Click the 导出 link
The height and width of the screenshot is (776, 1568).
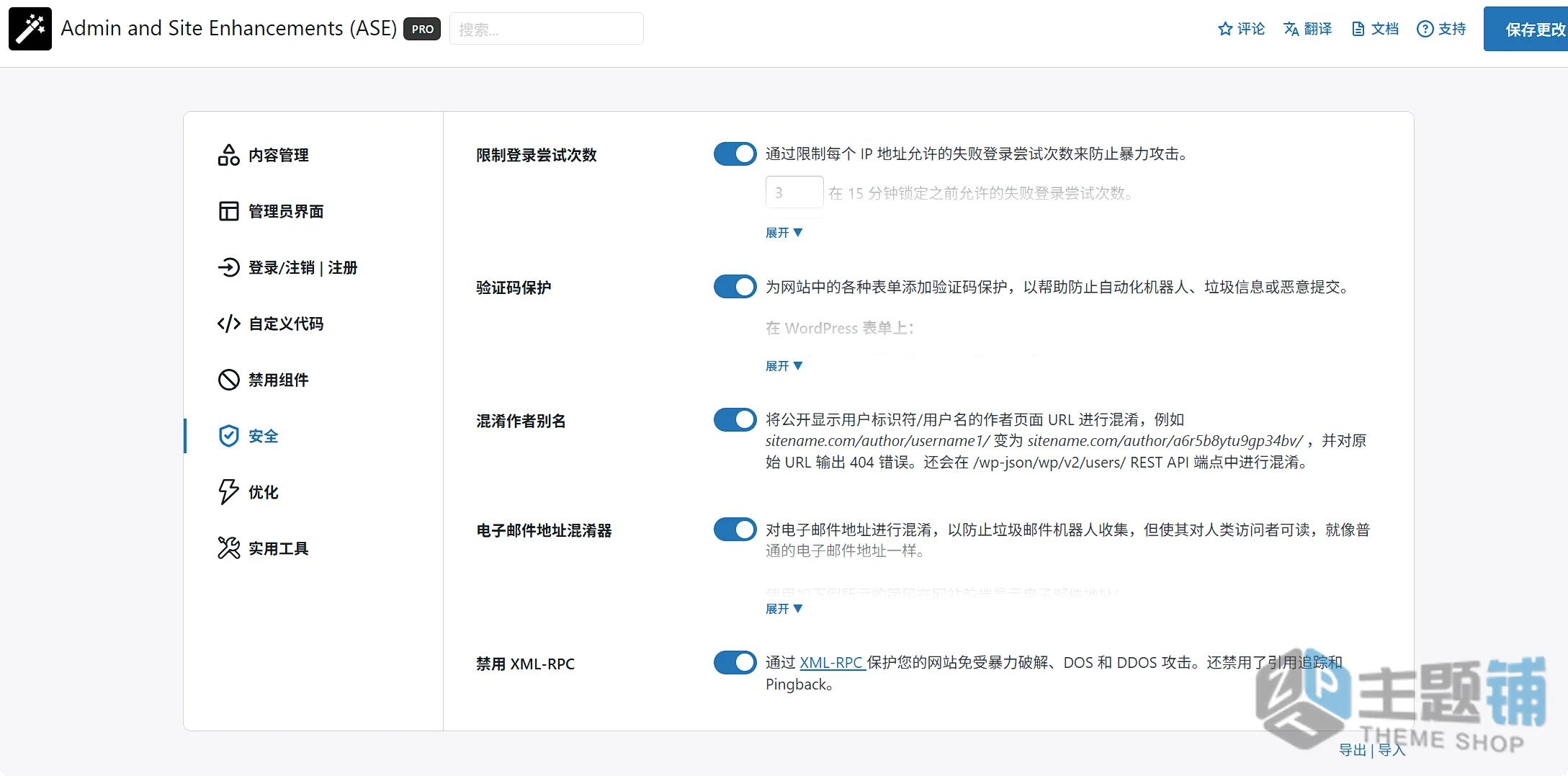tap(1353, 750)
